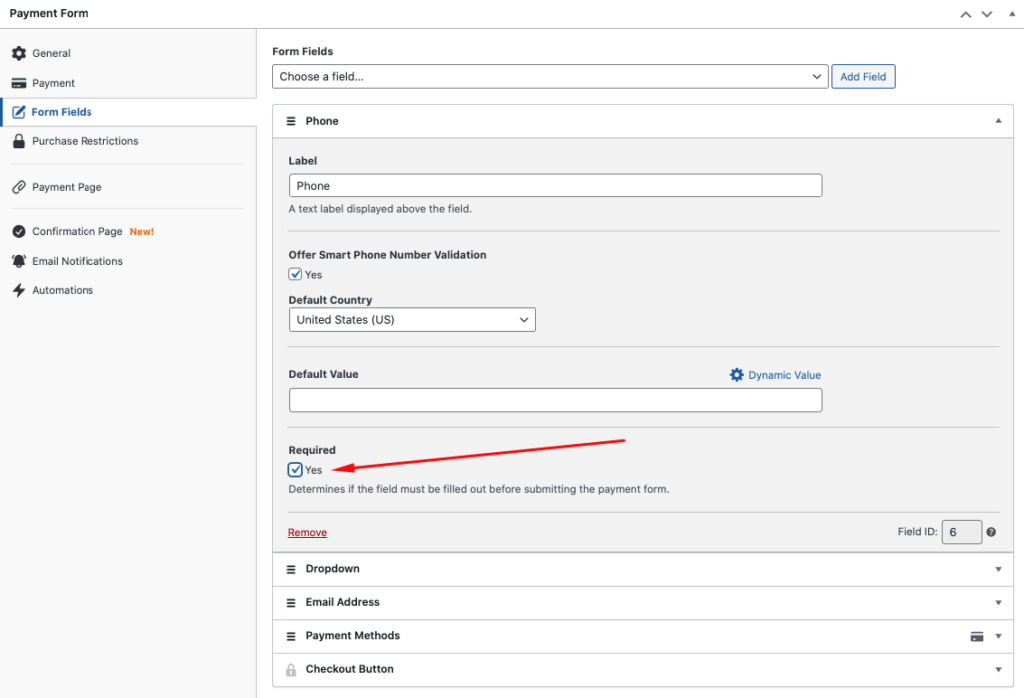This screenshot has width=1024, height=698.
Task: Click the drag handle icon on Email Address row
Action: 291,603
